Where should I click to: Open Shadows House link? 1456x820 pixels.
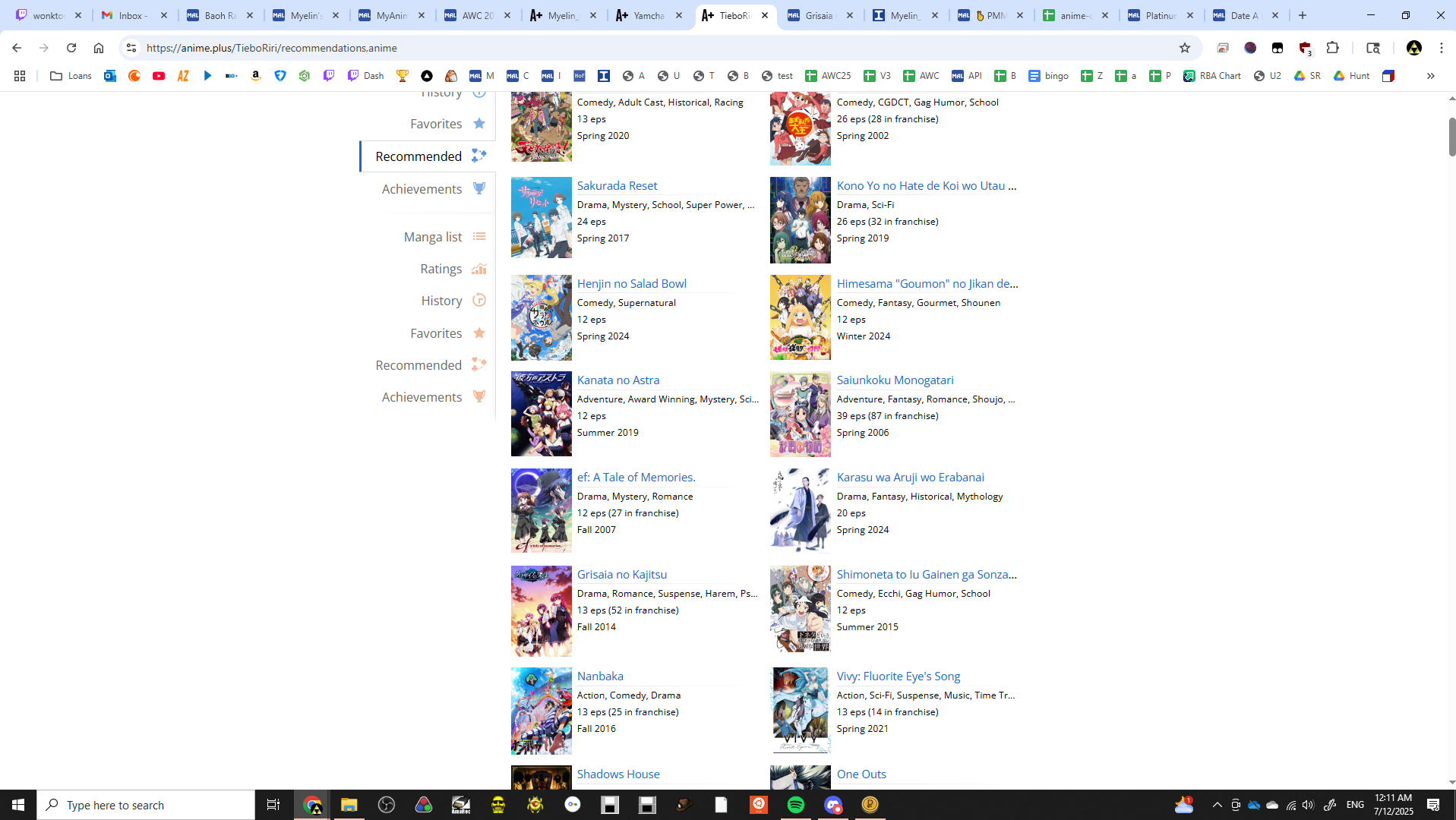[618, 774]
